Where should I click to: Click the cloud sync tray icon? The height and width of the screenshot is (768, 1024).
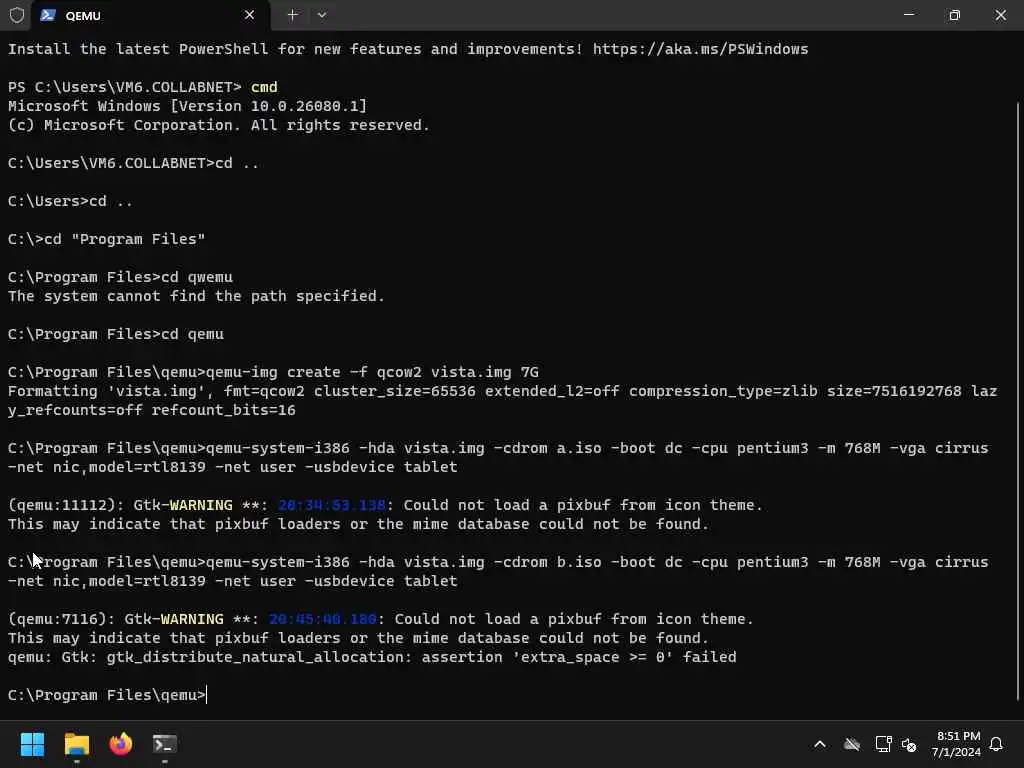(852, 744)
